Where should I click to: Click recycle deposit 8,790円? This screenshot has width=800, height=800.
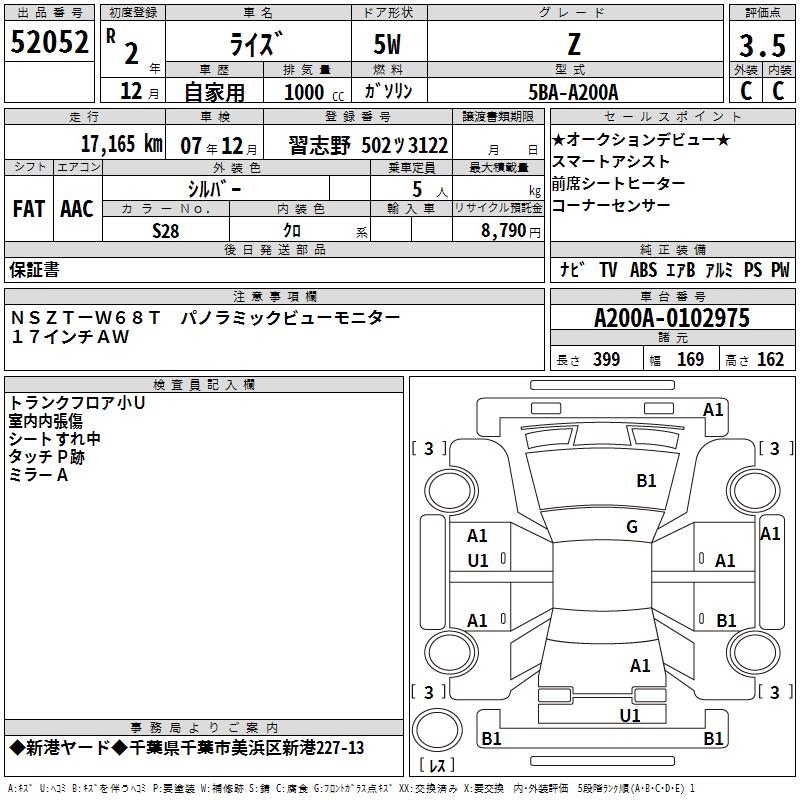click(511, 230)
